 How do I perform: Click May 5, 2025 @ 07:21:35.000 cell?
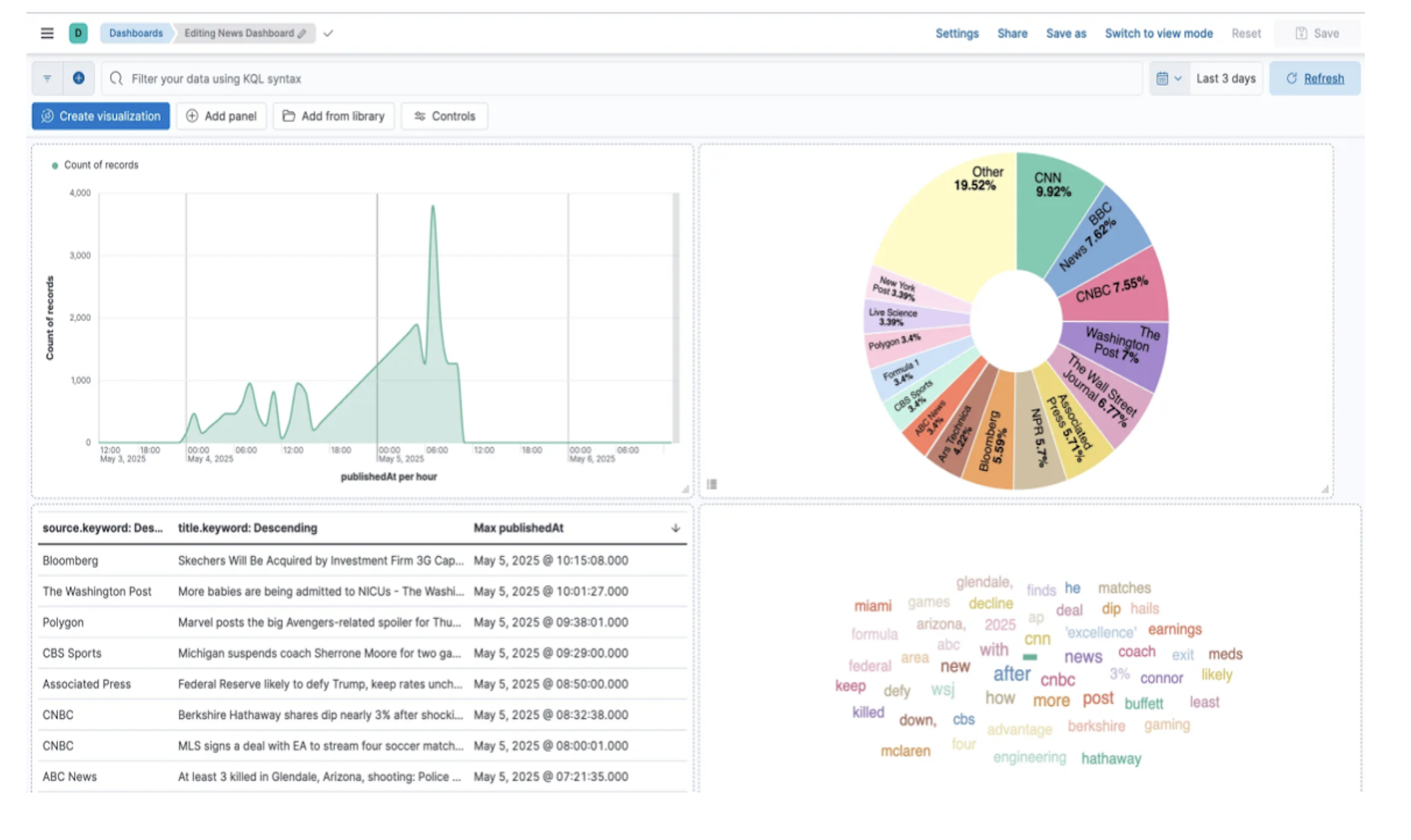pos(550,777)
